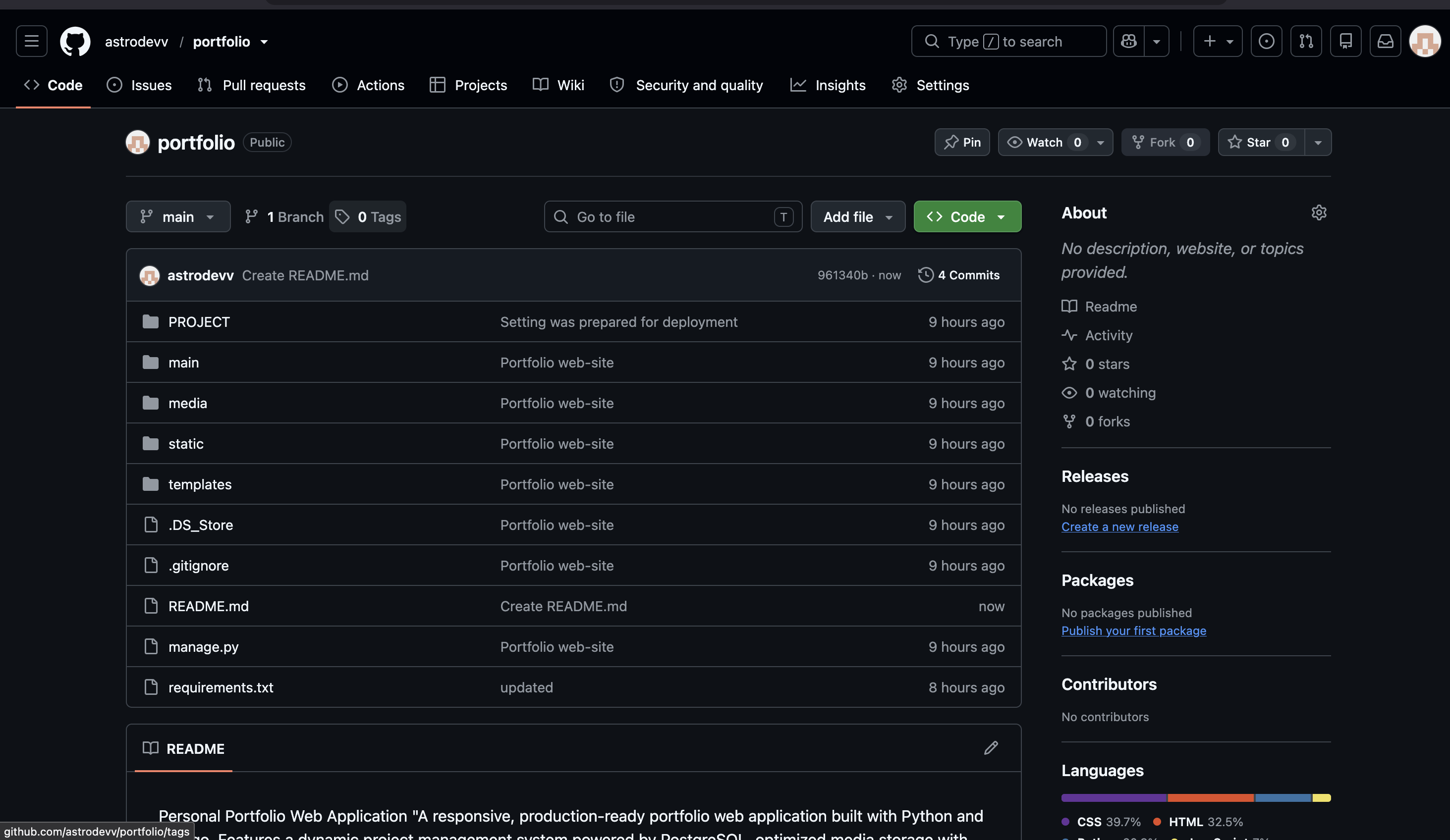The width and height of the screenshot is (1450, 840).
Task: Switch to the Issues tab
Action: pos(139,85)
